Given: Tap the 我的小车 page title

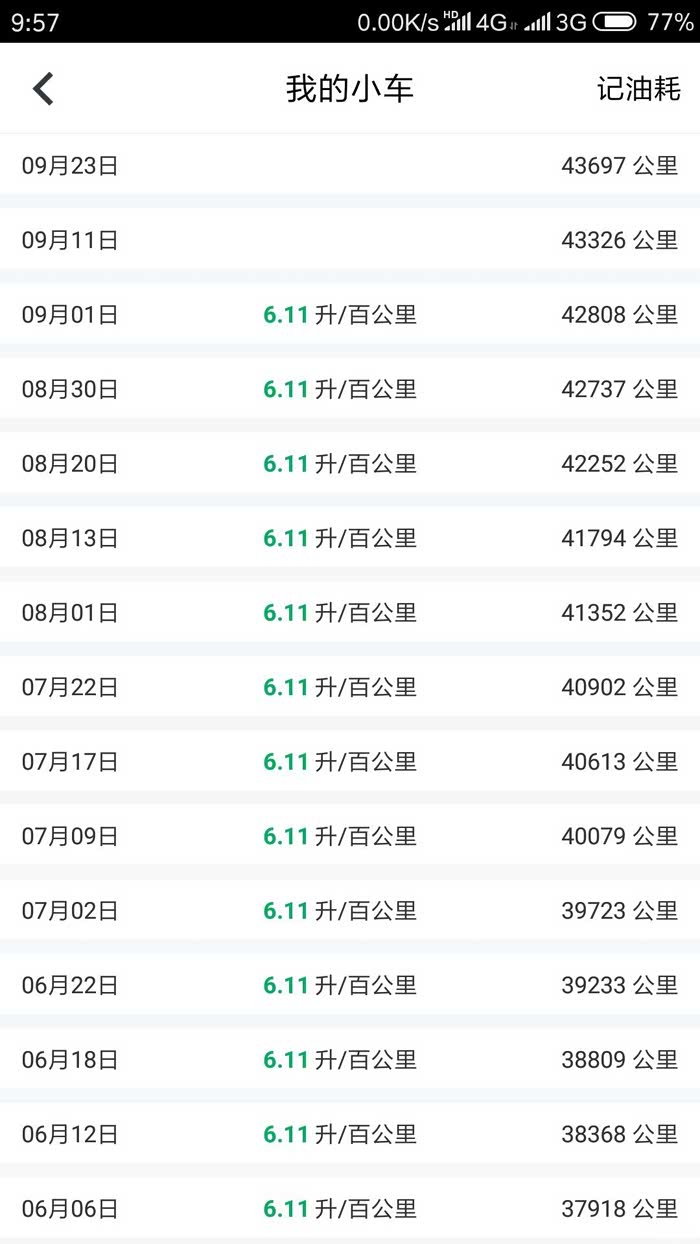Looking at the screenshot, I should click(350, 88).
